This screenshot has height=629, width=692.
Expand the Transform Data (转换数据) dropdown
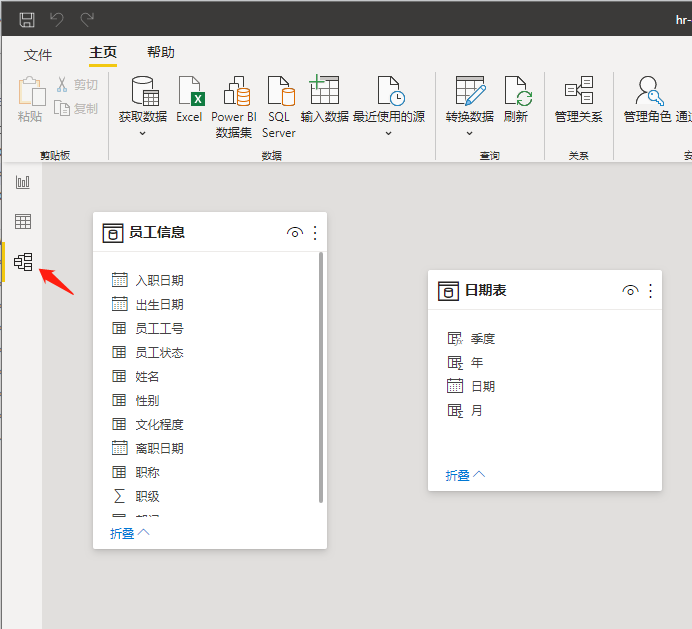(x=469, y=133)
